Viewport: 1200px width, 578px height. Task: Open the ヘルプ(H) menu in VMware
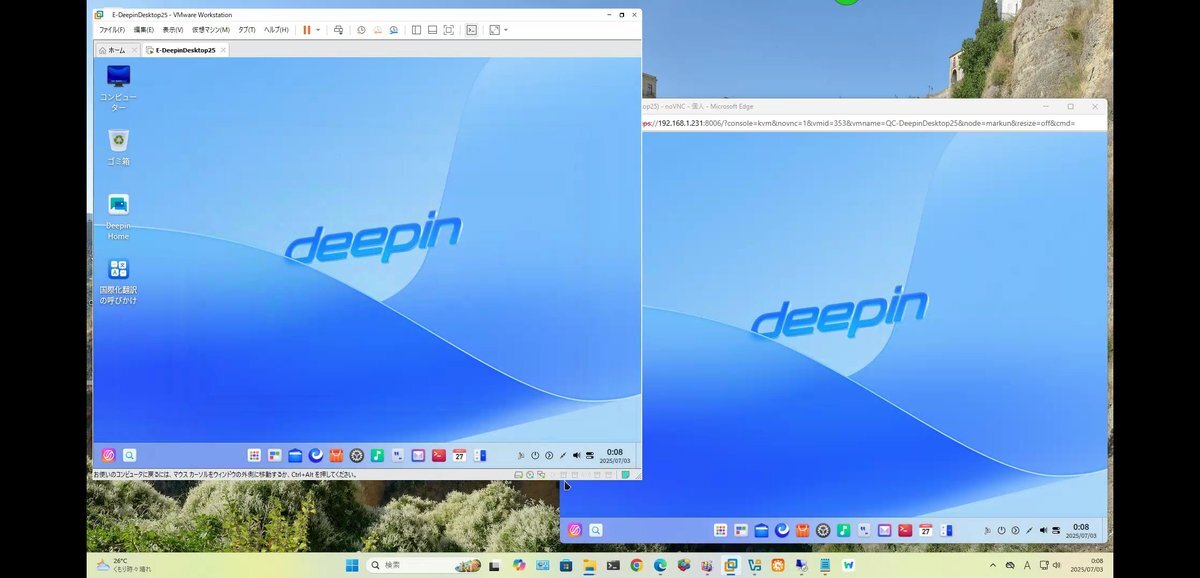click(x=275, y=30)
